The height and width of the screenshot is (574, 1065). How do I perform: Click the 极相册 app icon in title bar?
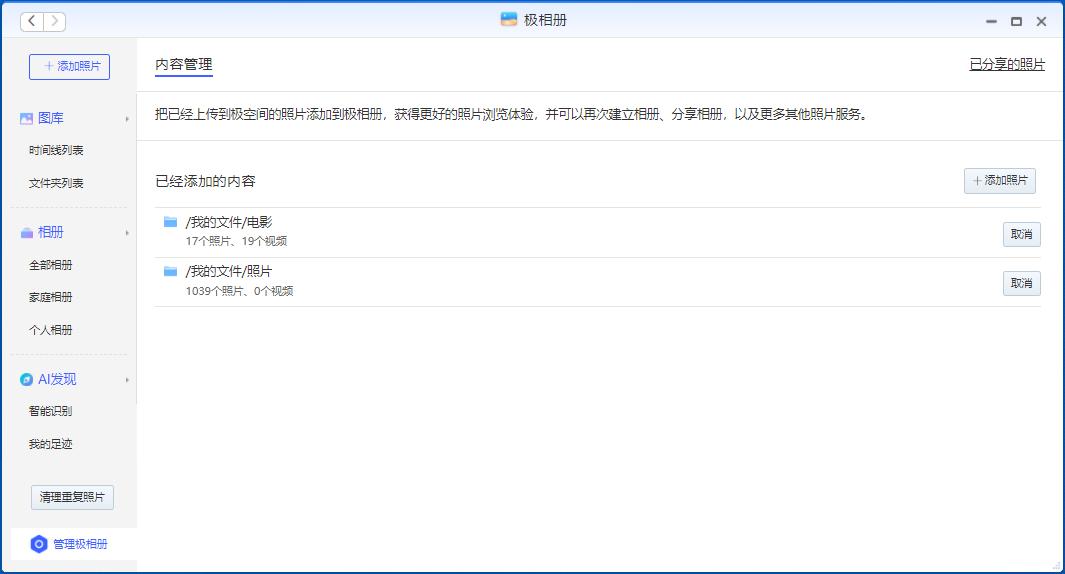pyautogui.click(x=509, y=20)
